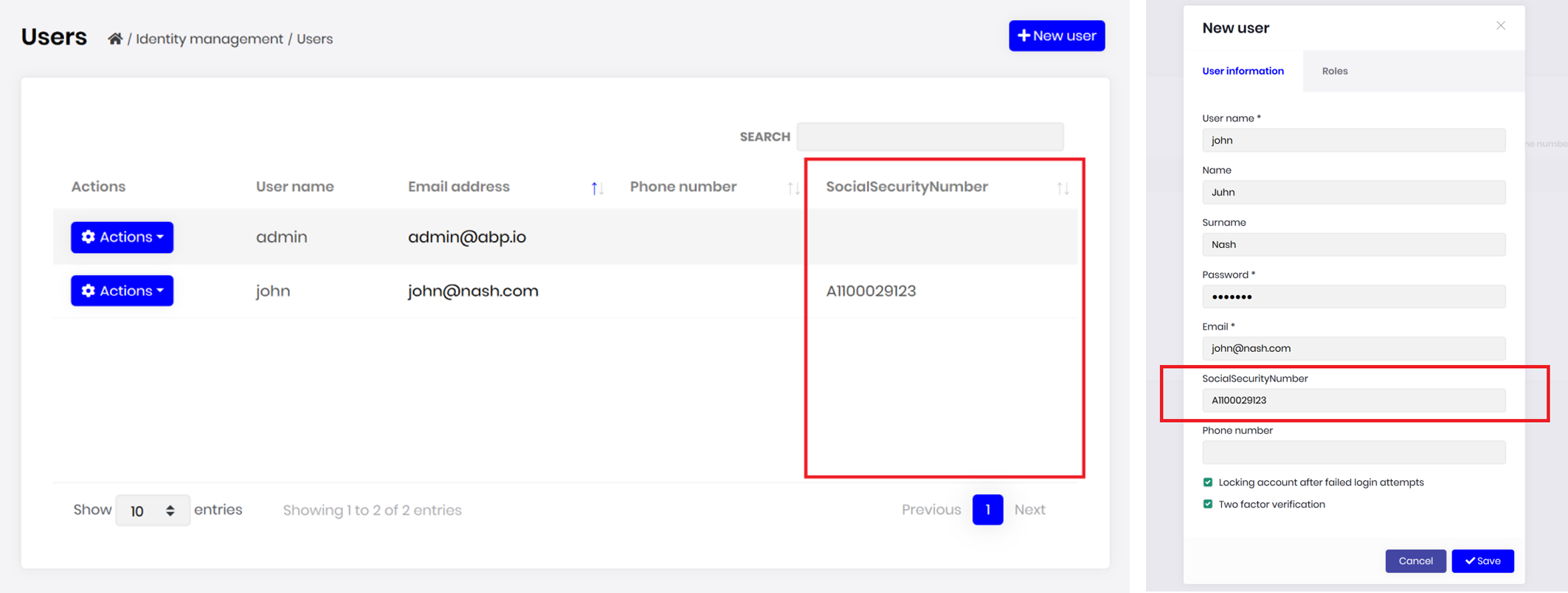The width and height of the screenshot is (1568, 593).
Task: Click the home icon in breadcrumb
Action: (114, 39)
